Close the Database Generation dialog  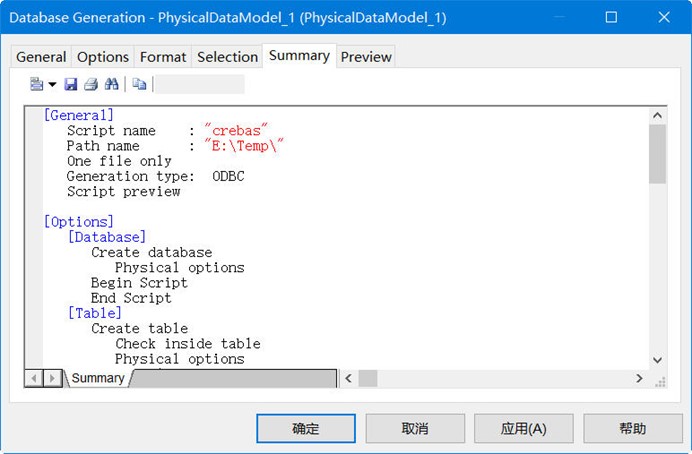click(x=664, y=17)
